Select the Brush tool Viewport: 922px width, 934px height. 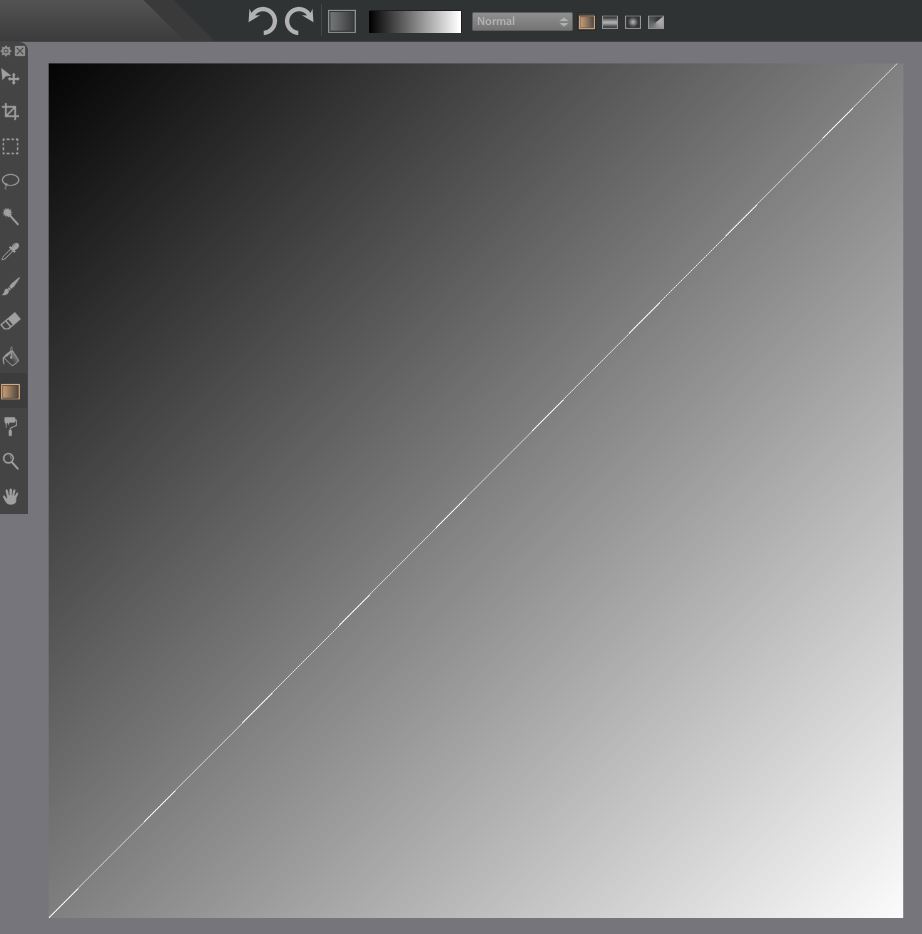coord(11,287)
